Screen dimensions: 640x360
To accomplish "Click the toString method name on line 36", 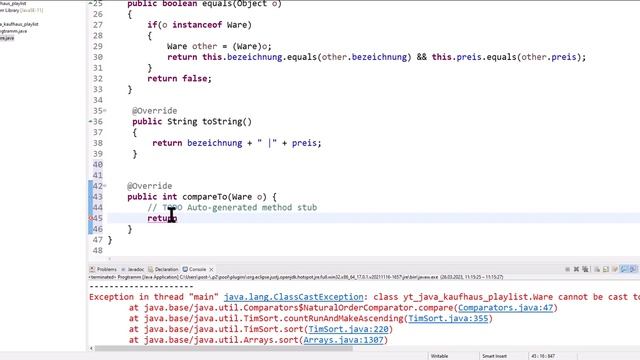I will click(222, 122).
